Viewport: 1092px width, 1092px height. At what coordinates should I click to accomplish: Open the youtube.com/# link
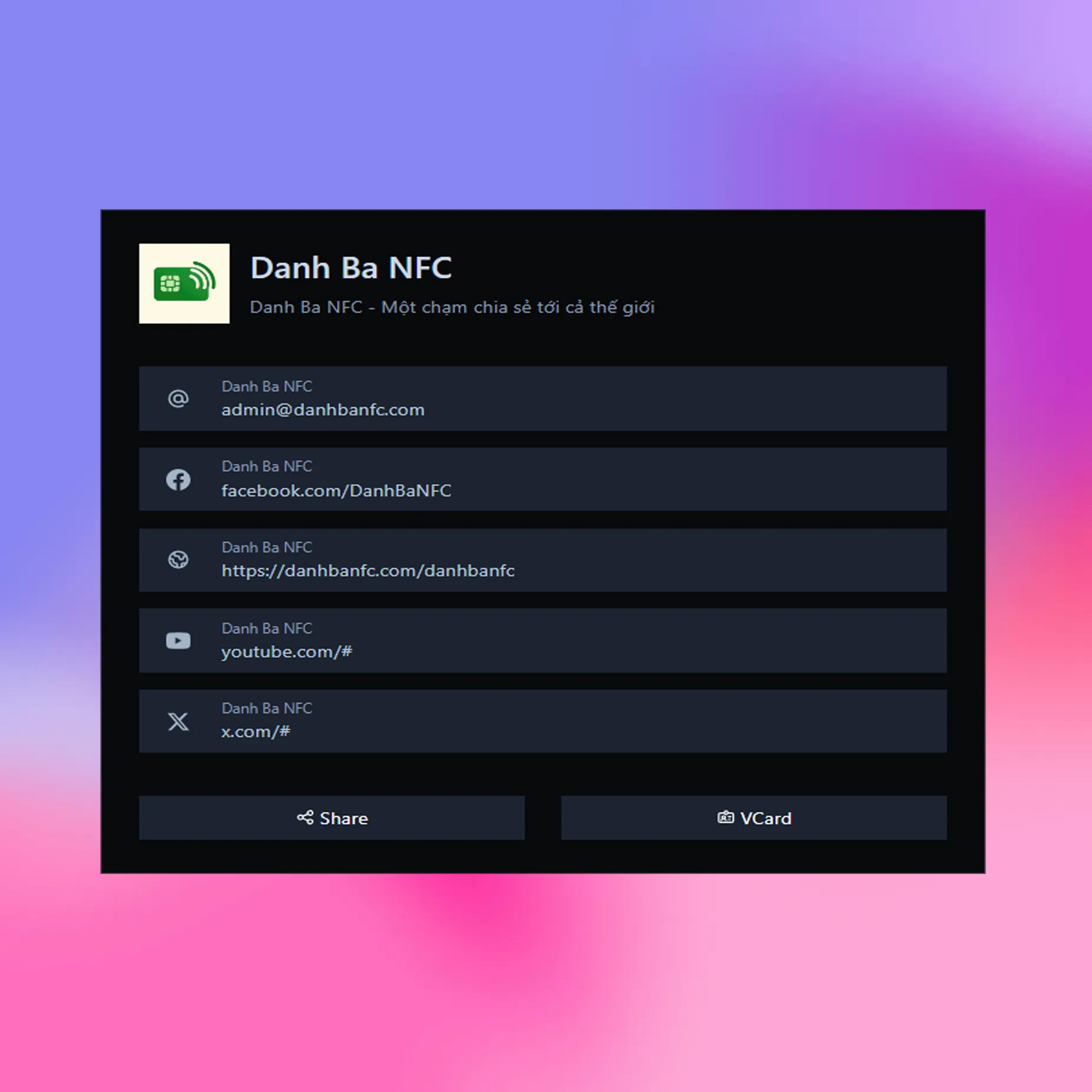[543, 641]
